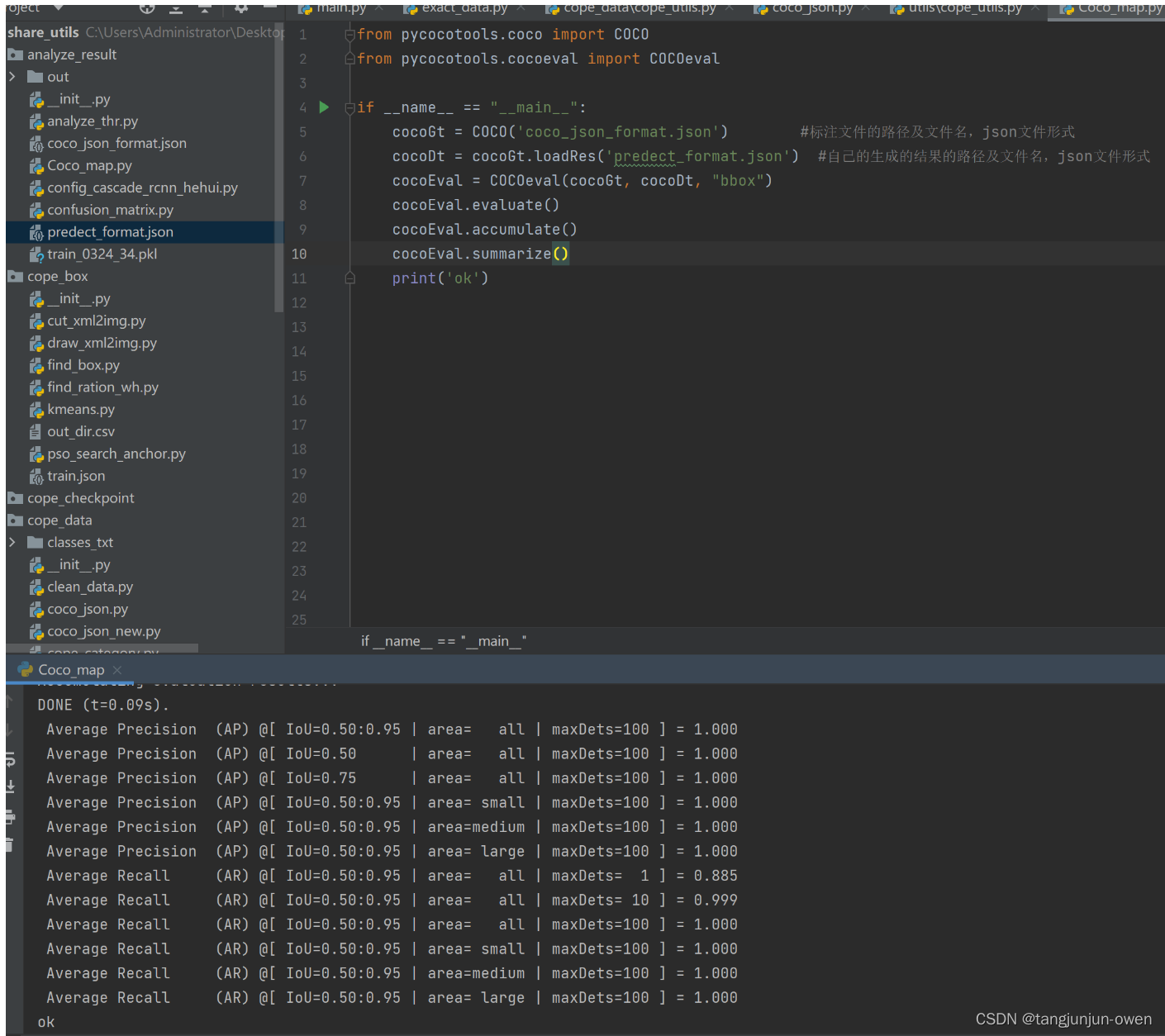Screen dimensions: 1165x1036
Task: Click the CSV file icon of out_dir.csv
Action: tap(36, 432)
